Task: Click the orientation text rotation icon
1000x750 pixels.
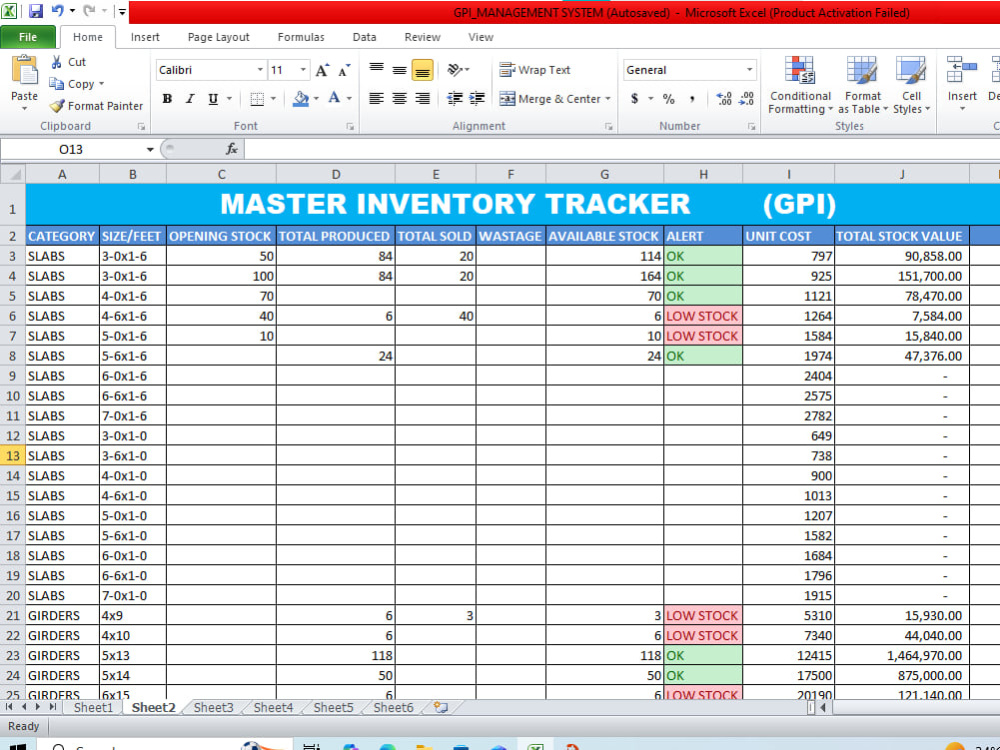Action: point(455,70)
